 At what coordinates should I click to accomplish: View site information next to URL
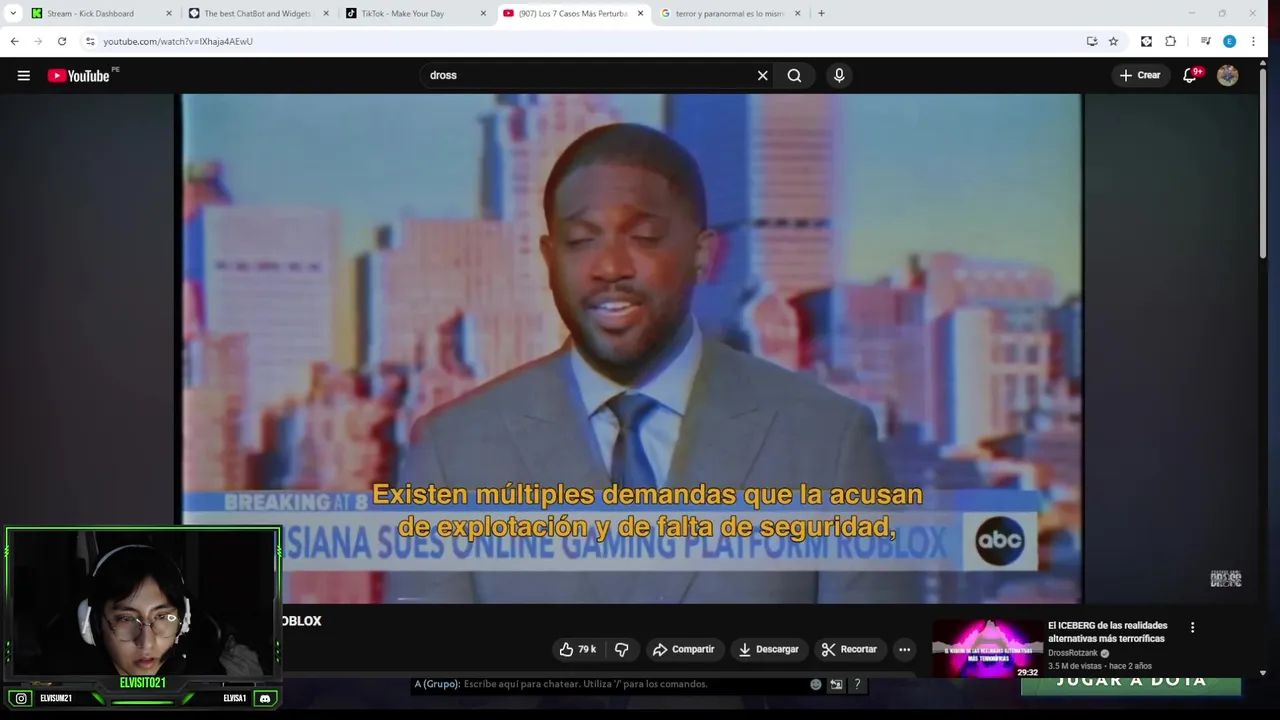[x=90, y=41]
